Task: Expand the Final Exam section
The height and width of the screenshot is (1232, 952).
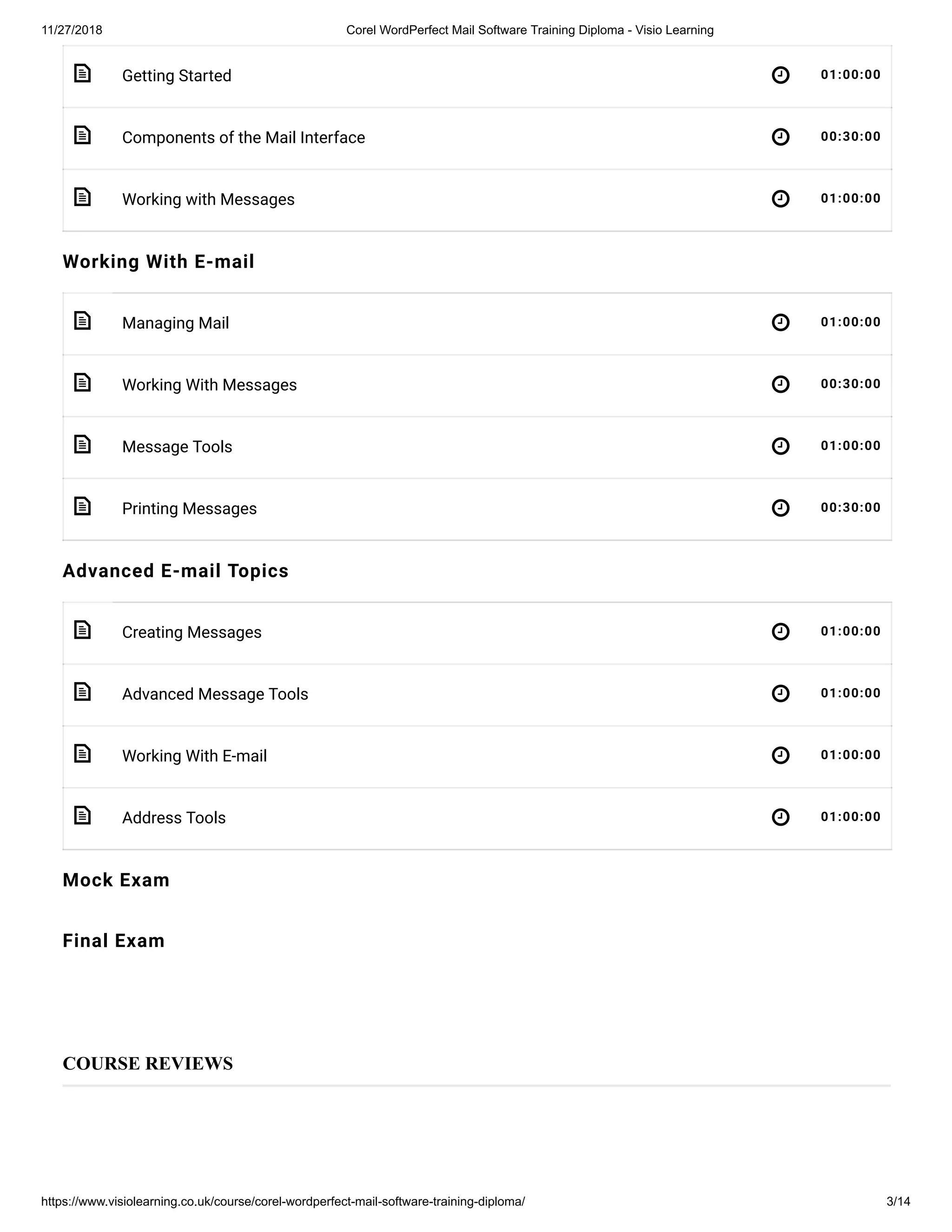Action: point(113,941)
